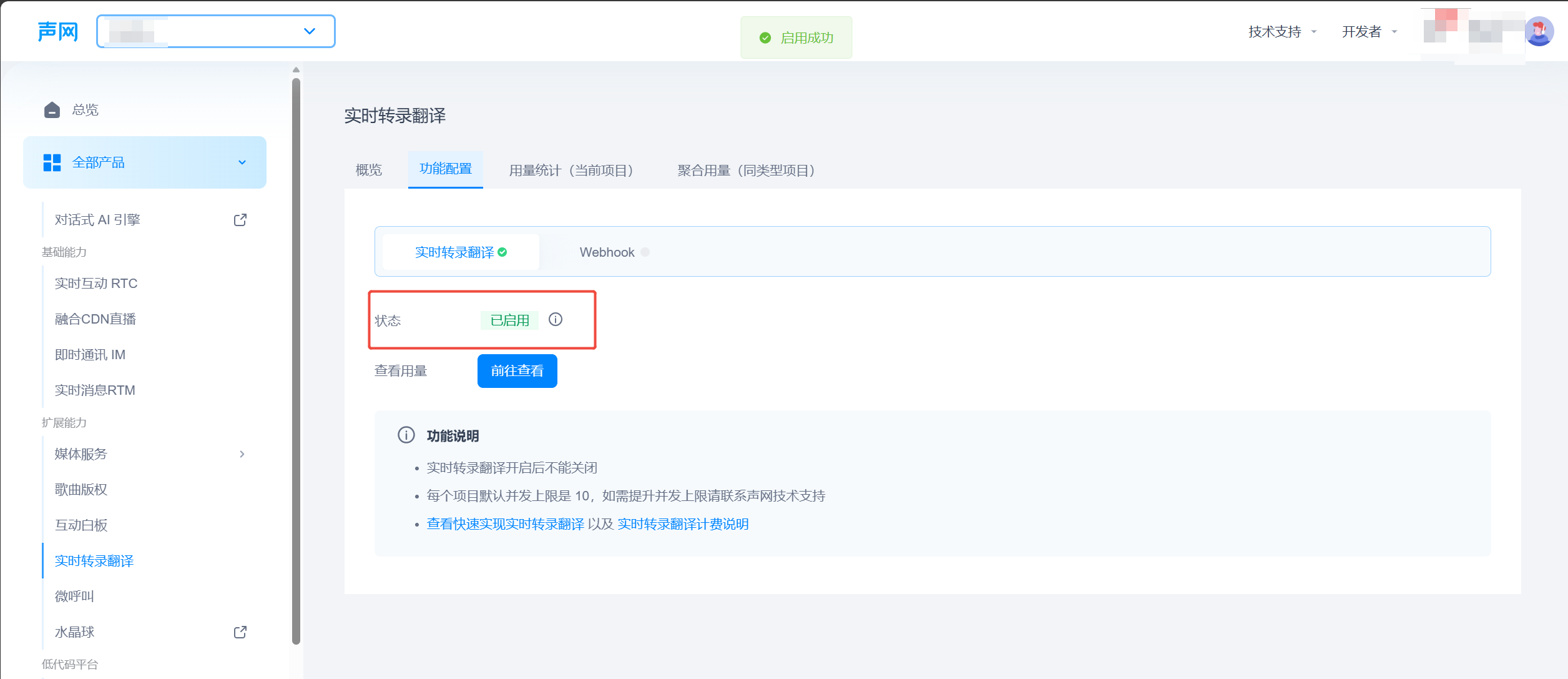Click Webhook status indicator dot
Screen dimensions: 1568x679
[x=645, y=252]
